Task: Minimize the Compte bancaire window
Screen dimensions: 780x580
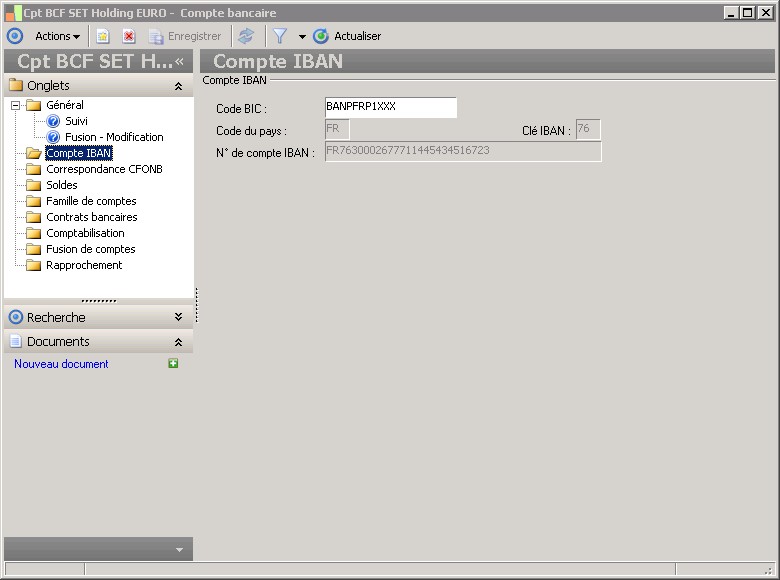Action: tap(731, 13)
